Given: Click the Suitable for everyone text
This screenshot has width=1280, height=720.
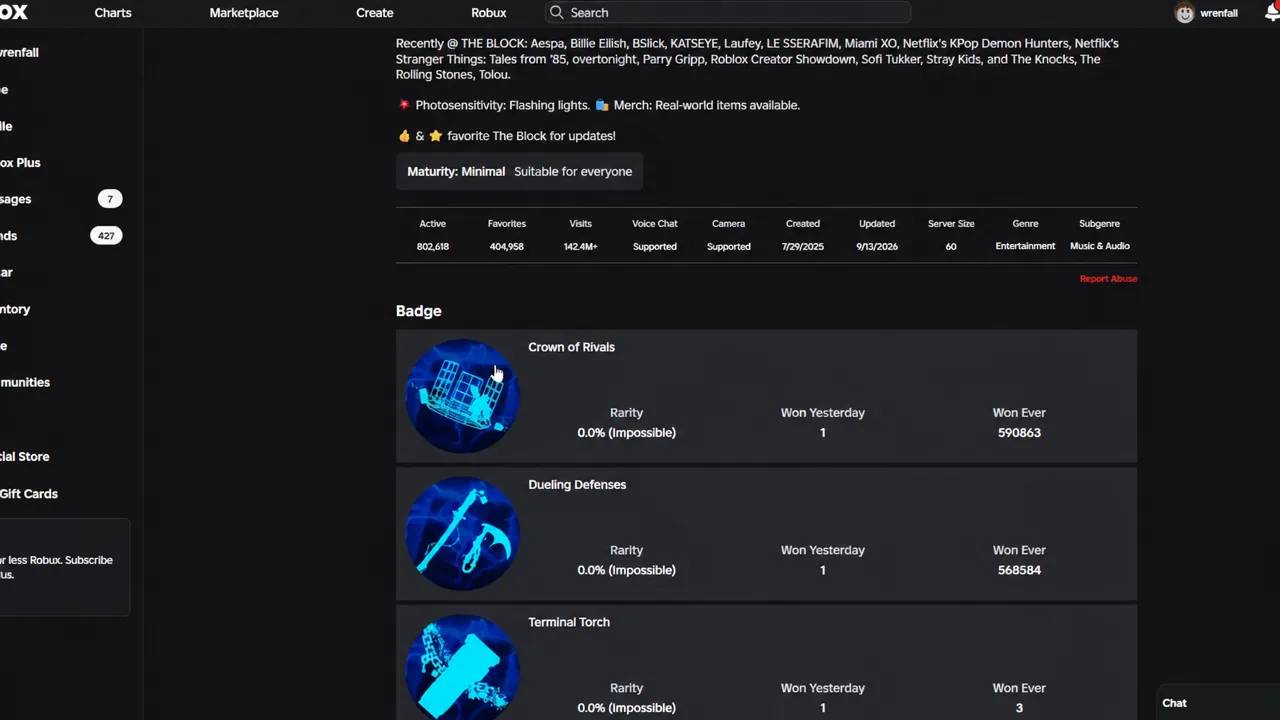Looking at the screenshot, I should 573,172.
